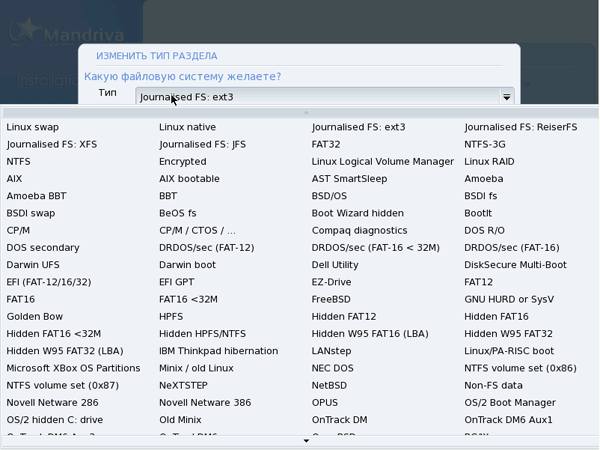Choose NEC DOS
600x450 pixels.
(333, 368)
